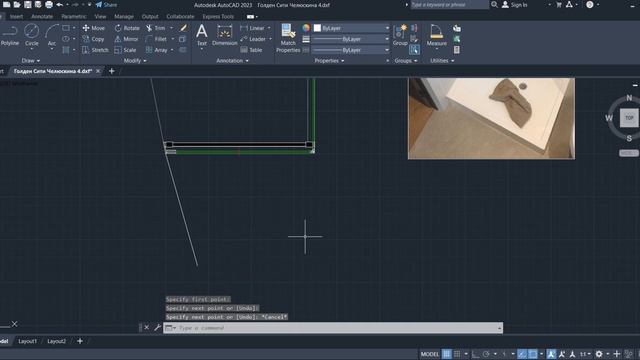Close the command line with X button
The width and height of the screenshot is (640, 360).
pos(147,327)
